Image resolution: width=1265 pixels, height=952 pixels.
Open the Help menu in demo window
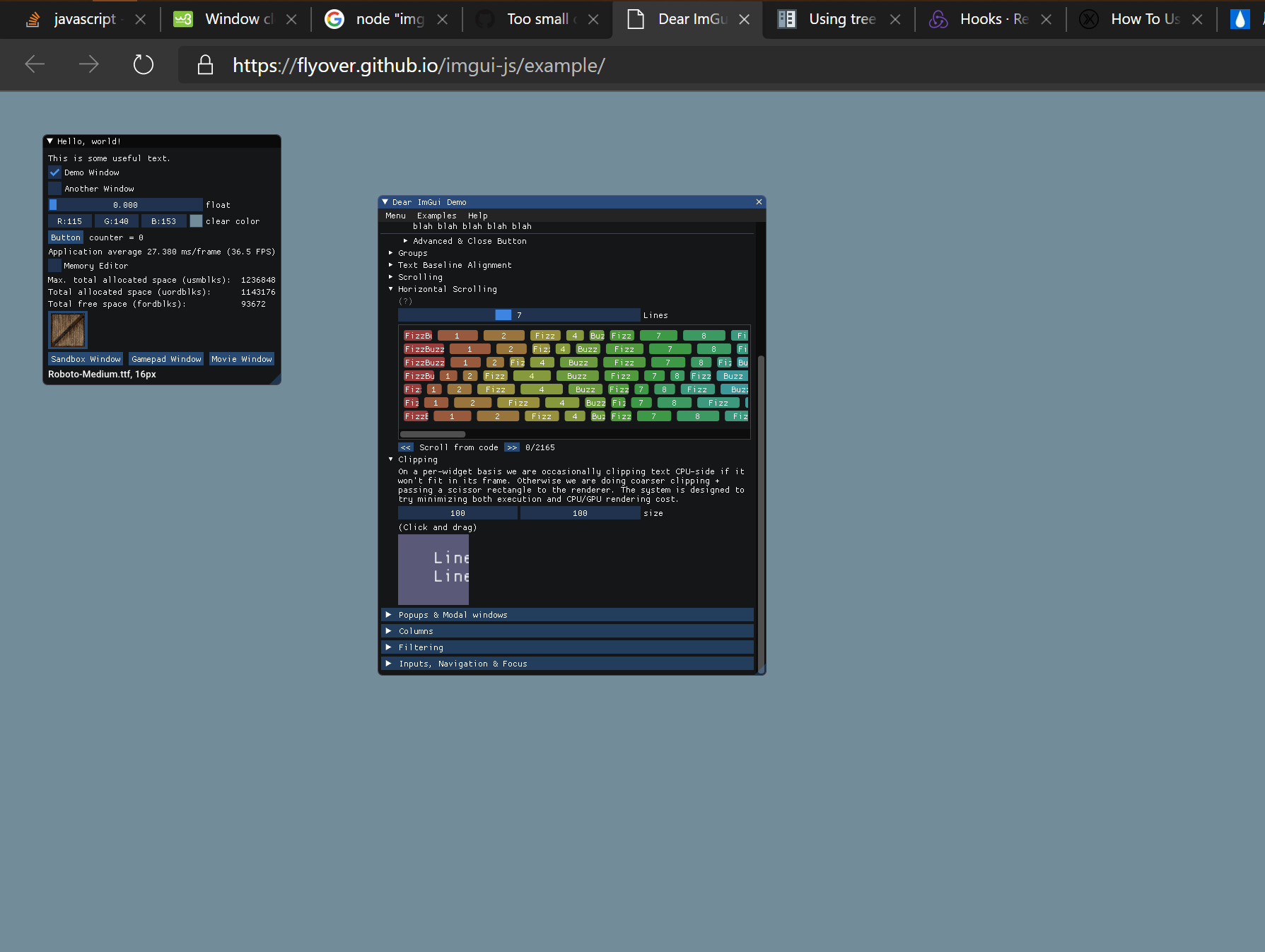[477, 216]
